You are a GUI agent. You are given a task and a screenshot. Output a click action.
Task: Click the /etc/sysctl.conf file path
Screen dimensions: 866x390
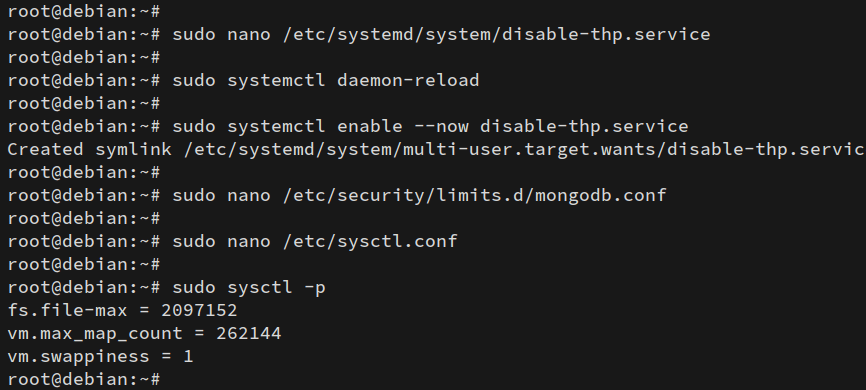370,241
